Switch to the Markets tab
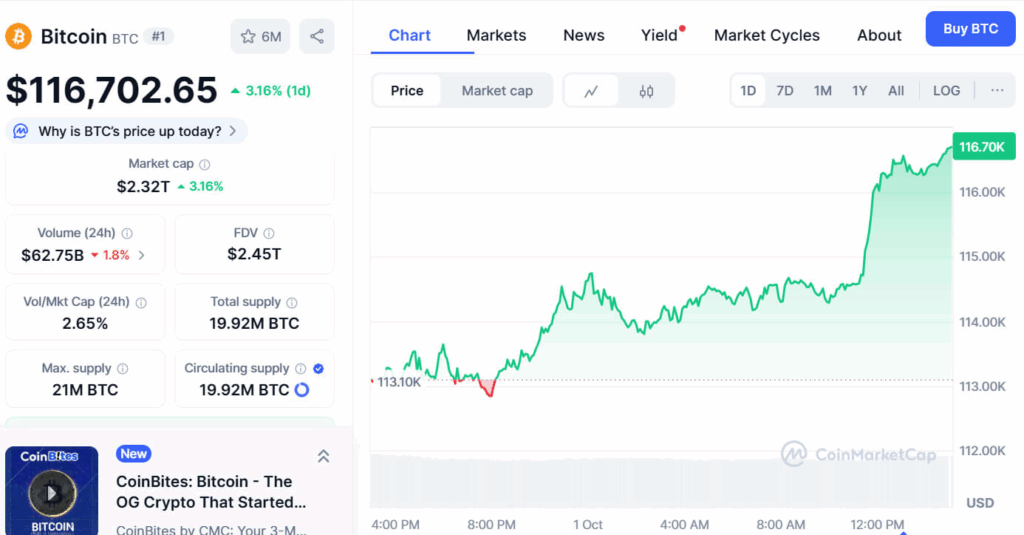The image size is (1024, 535). [496, 35]
